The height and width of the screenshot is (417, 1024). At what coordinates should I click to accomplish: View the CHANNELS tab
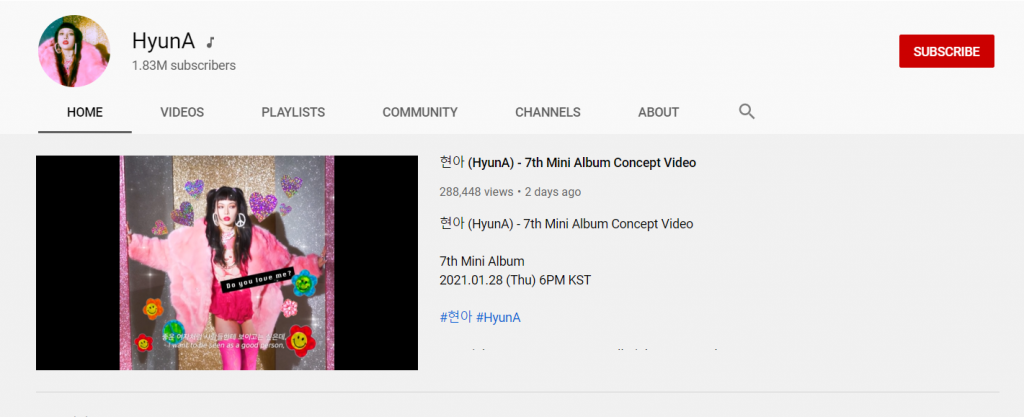[548, 112]
